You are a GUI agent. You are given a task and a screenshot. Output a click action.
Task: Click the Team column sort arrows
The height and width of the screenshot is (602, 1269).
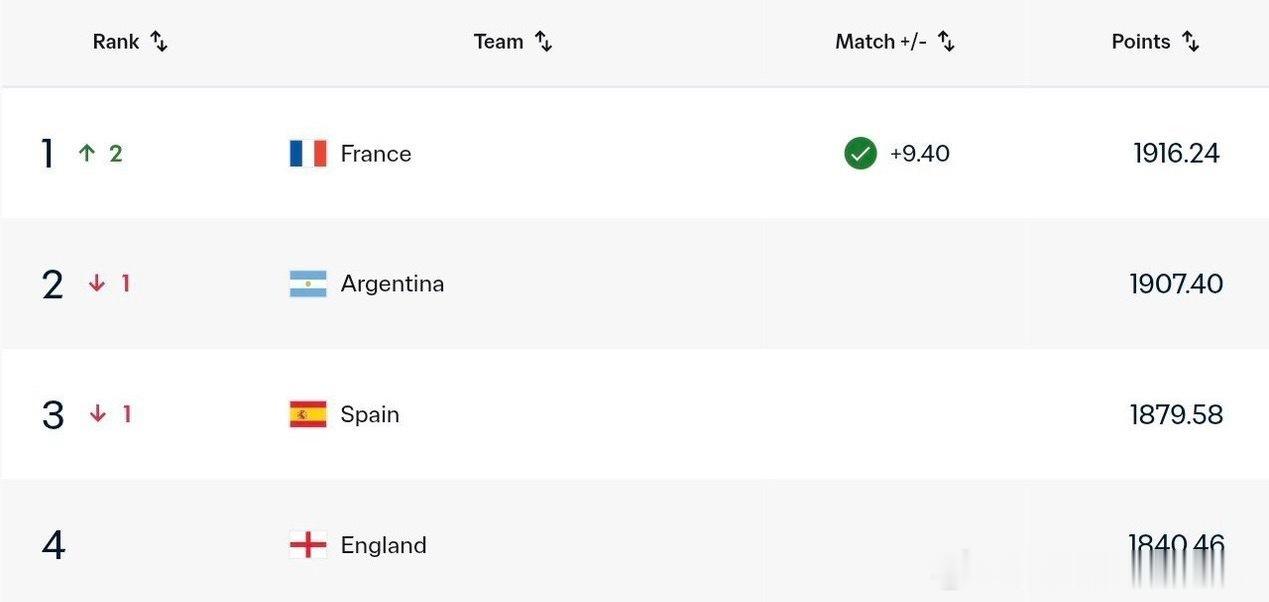543,42
